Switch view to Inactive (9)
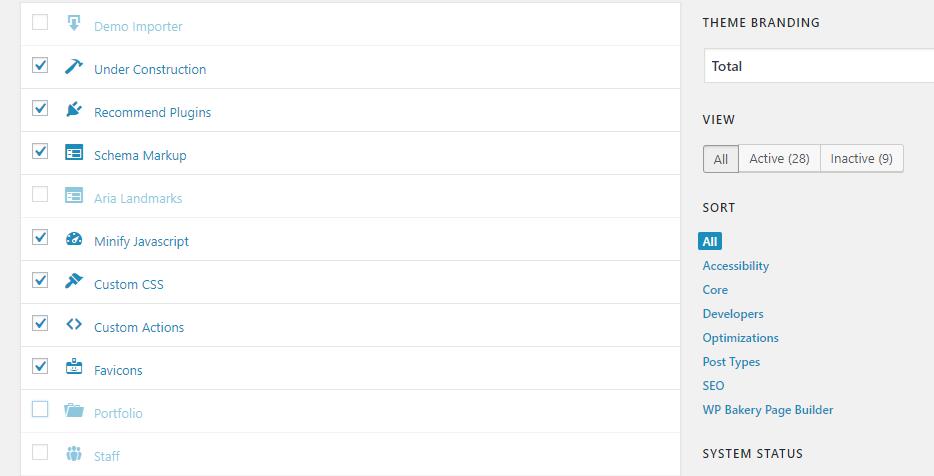The width and height of the screenshot is (934, 476). coord(862,159)
